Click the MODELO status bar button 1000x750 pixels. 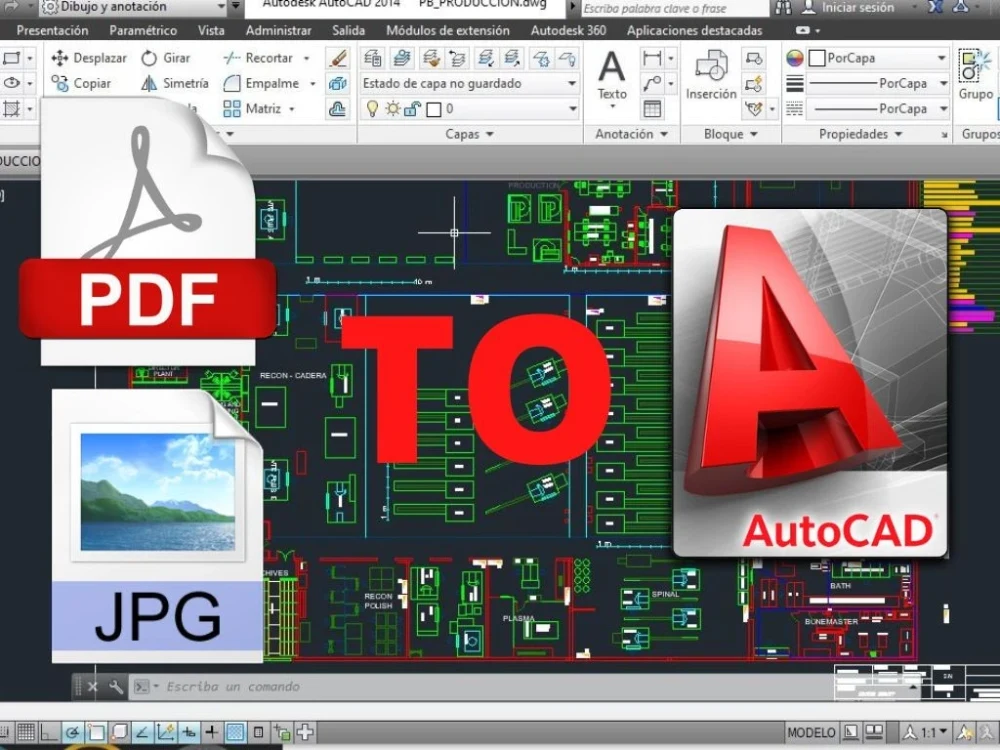pyautogui.click(x=811, y=733)
